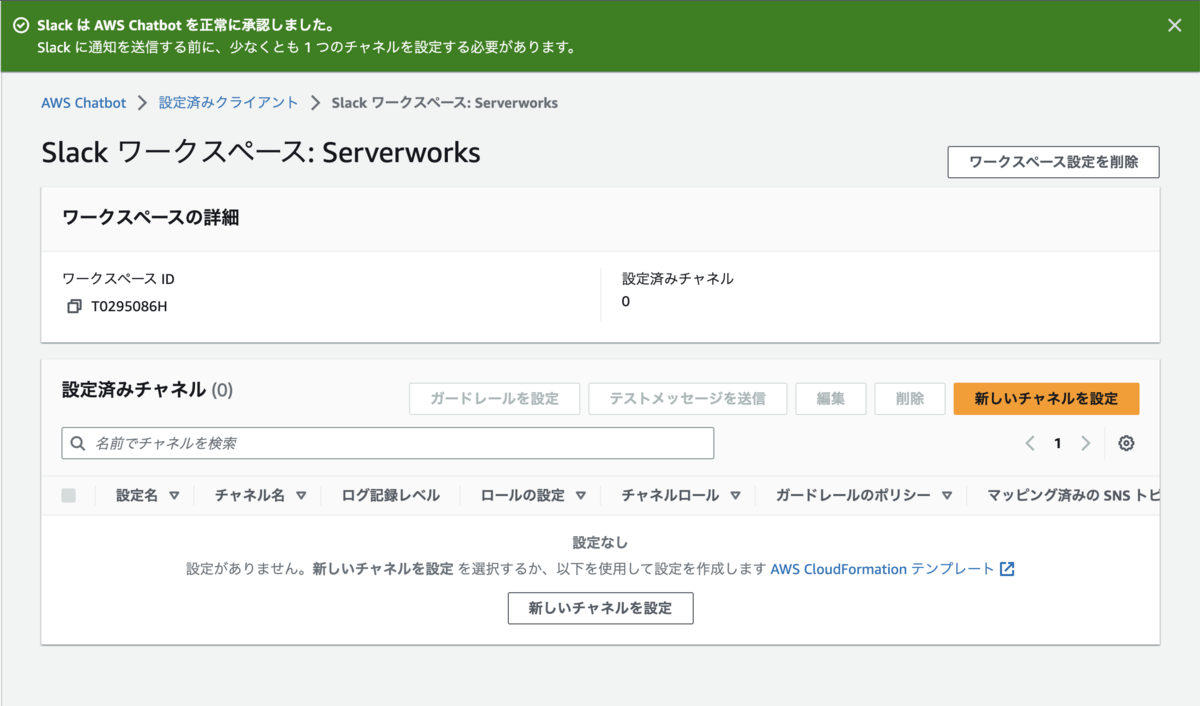Image resolution: width=1200 pixels, height=706 pixels.
Task: Click 設定なし empty state text
Action: pyautogui.click(x=600, y=542)
